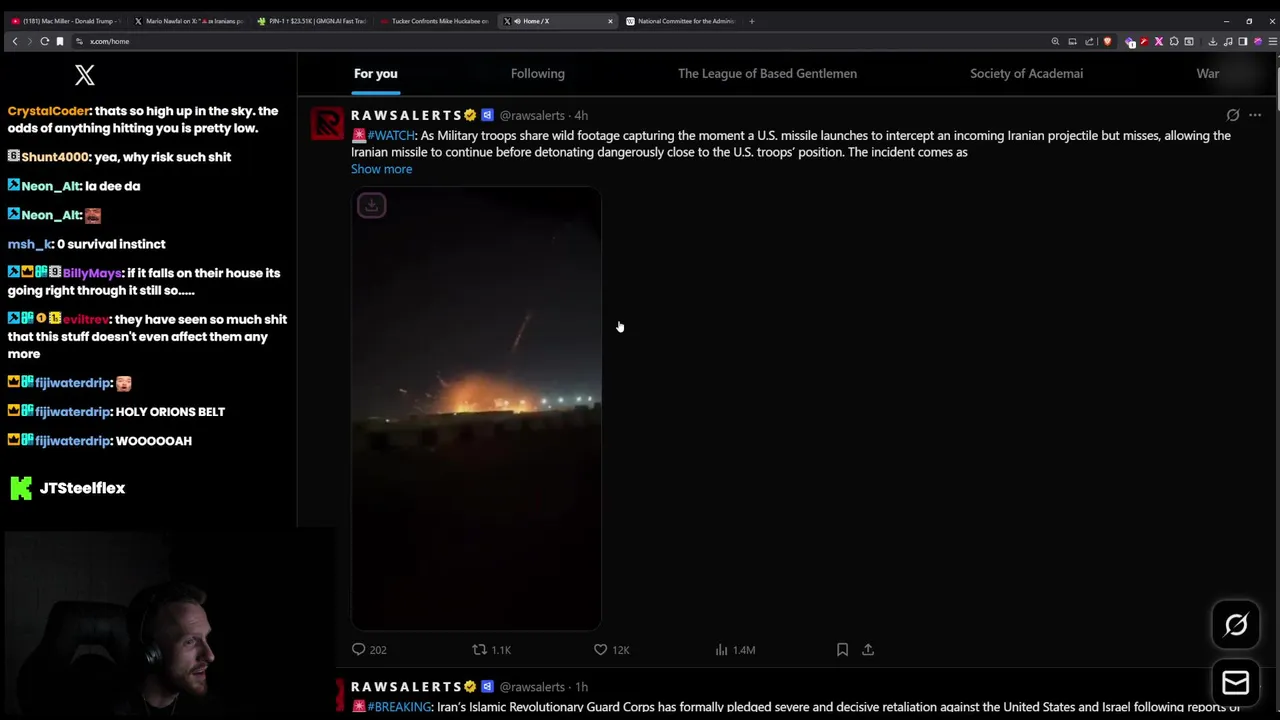Image resolution: width=1280 pixels, height=720 pixels.
Task: Open the @rawsalerts profile handle
Action: point(532,115)
